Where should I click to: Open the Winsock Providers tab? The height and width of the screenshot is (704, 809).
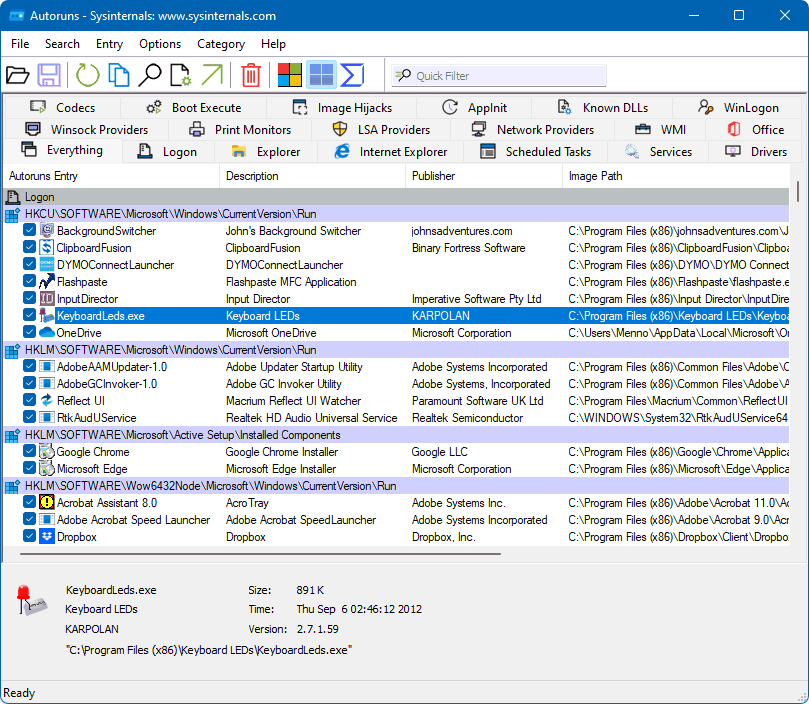[86, 130]
